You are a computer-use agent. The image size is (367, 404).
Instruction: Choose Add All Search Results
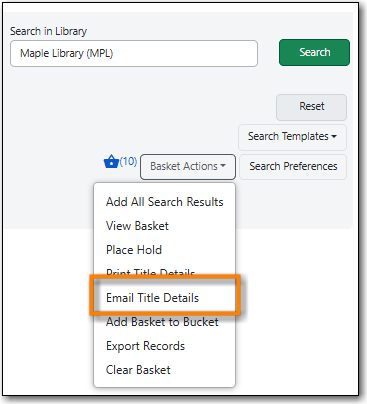click(x=165, y=202)
